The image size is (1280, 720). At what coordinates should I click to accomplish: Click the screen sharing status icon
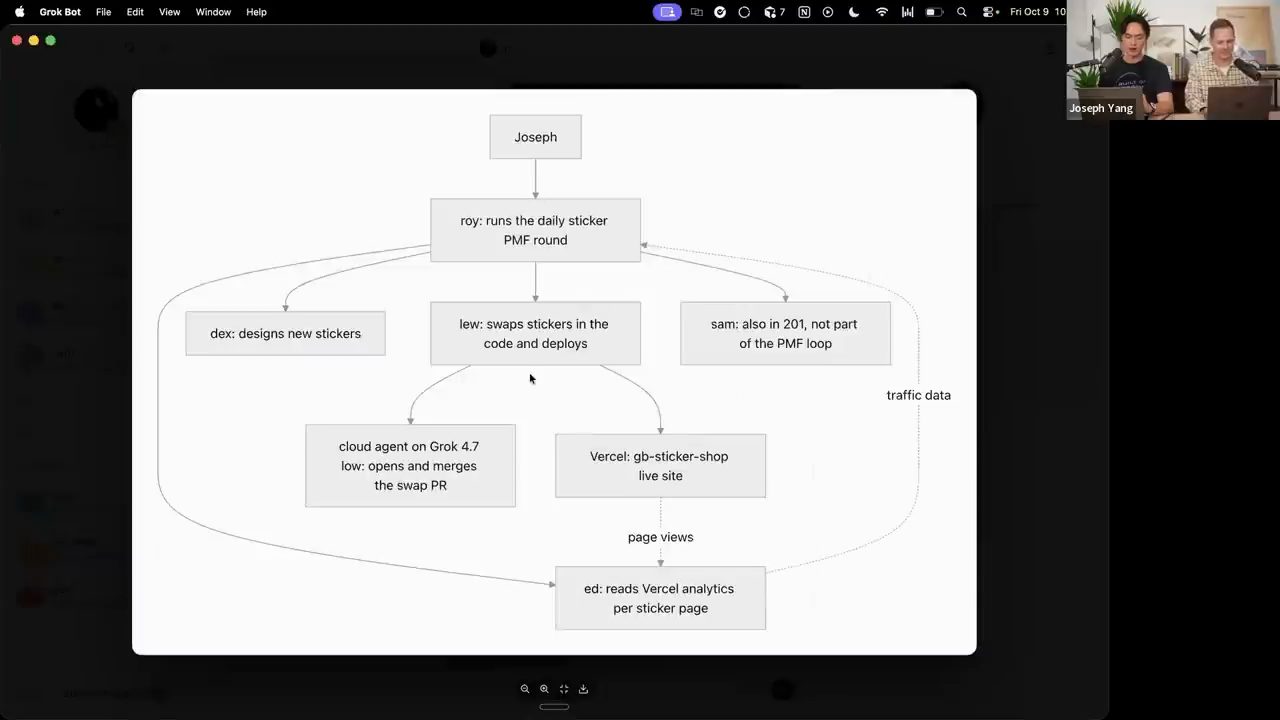point(668,12)
